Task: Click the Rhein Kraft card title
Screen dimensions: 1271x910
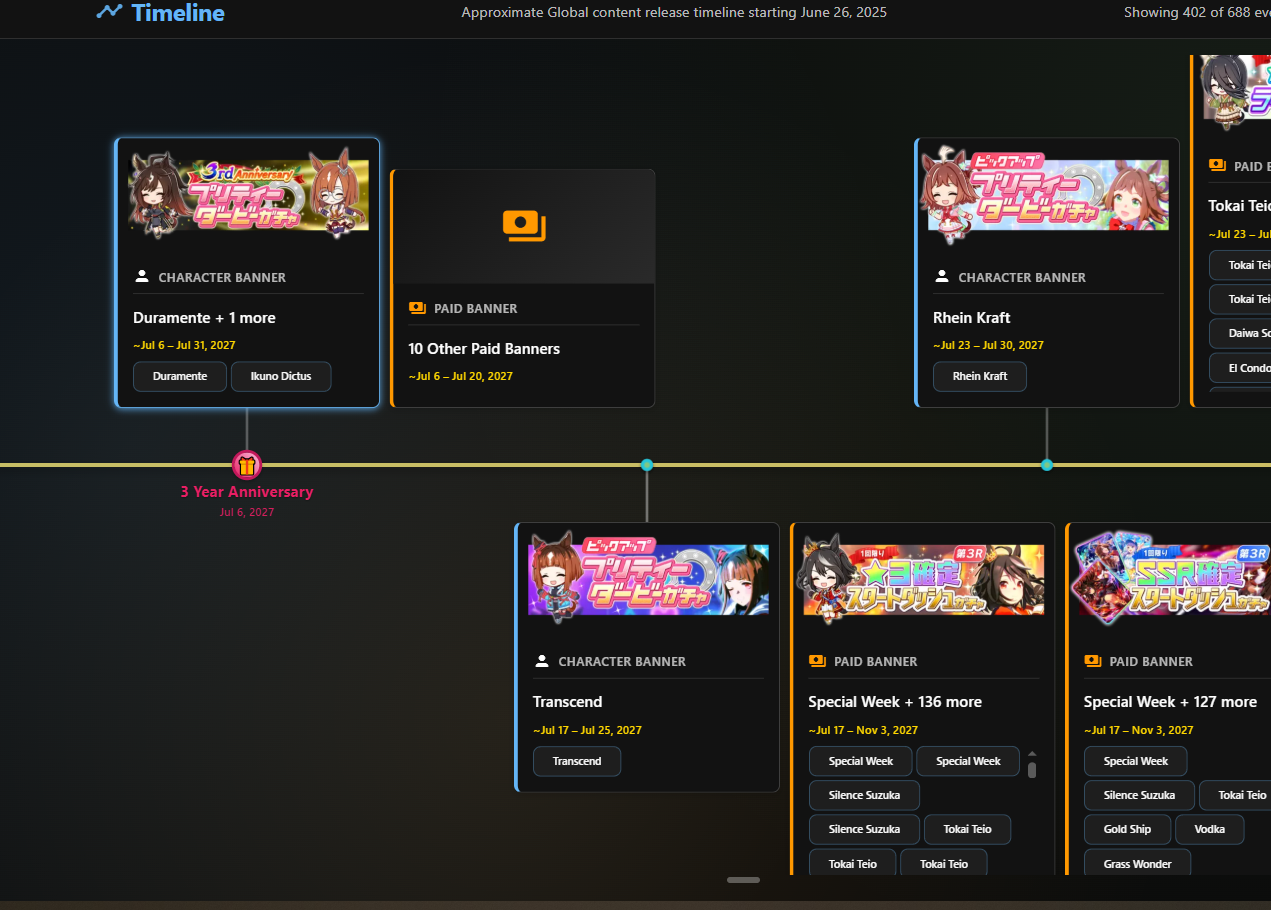Action: (x=971, y=318)
